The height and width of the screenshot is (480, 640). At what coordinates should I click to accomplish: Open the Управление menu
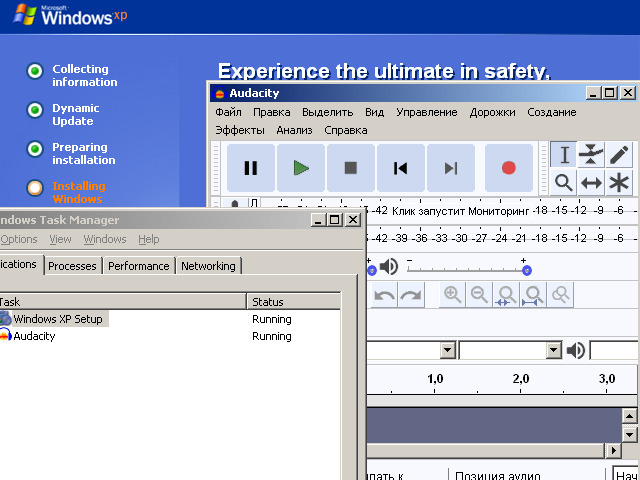[427, 112]
